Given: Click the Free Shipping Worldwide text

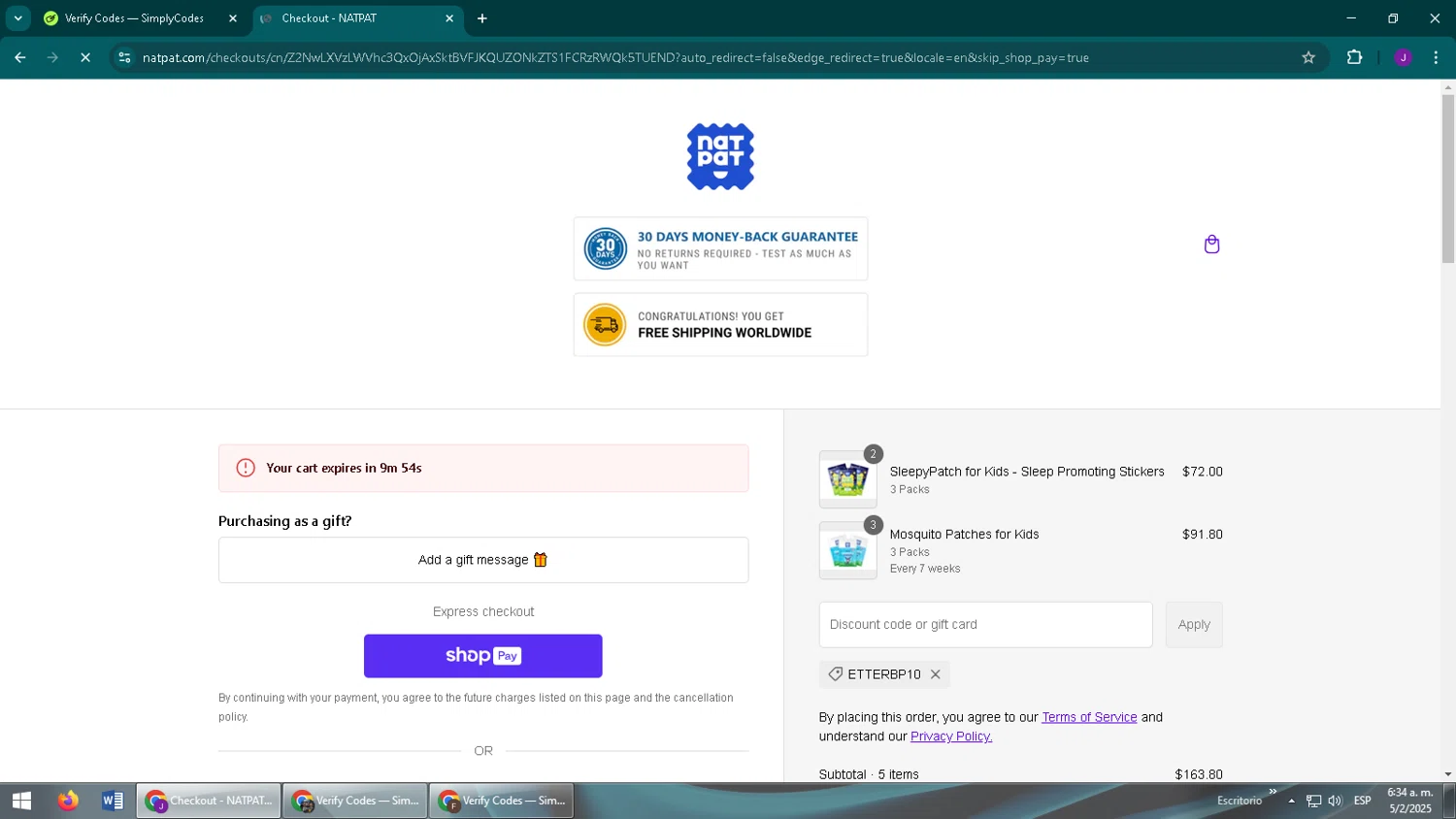Looking at the screenshot, I should (x=724, y=333).
